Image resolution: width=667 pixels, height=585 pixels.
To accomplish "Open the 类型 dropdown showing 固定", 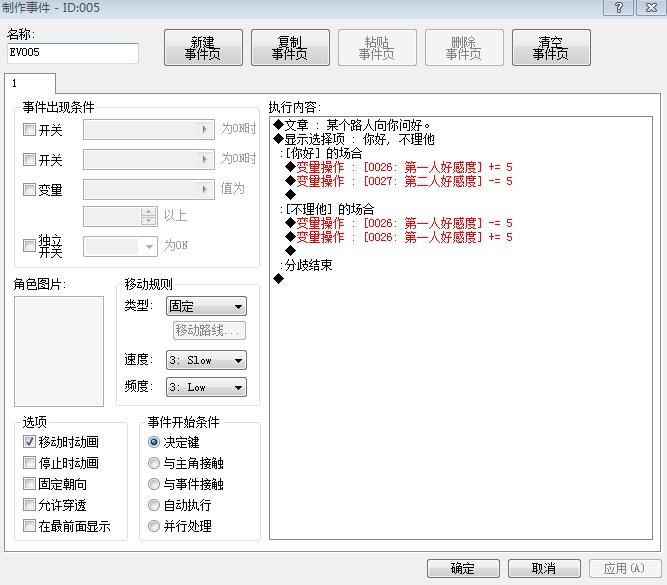I will pos(206,306).
